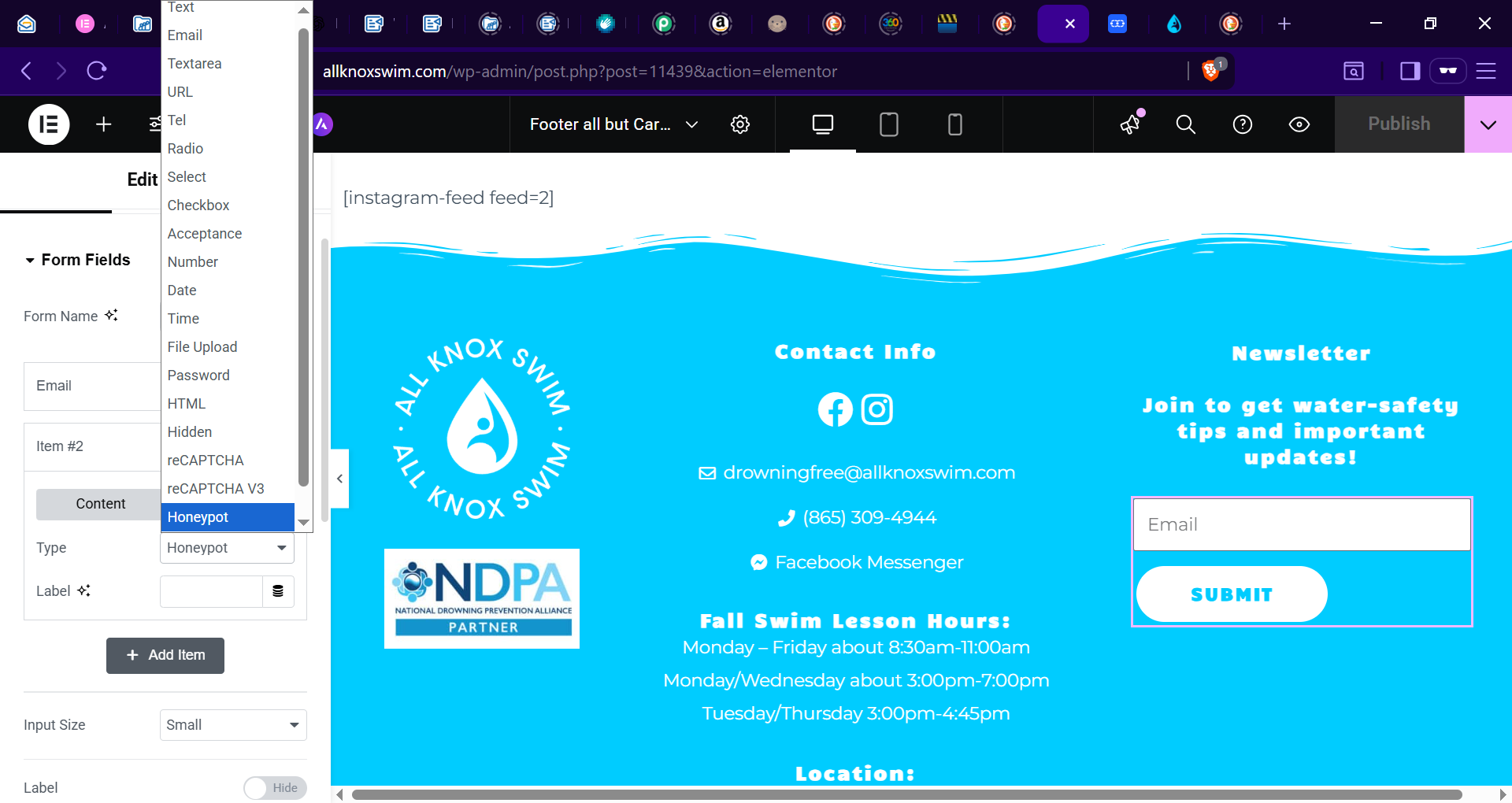Click the Publish button

1399,124
